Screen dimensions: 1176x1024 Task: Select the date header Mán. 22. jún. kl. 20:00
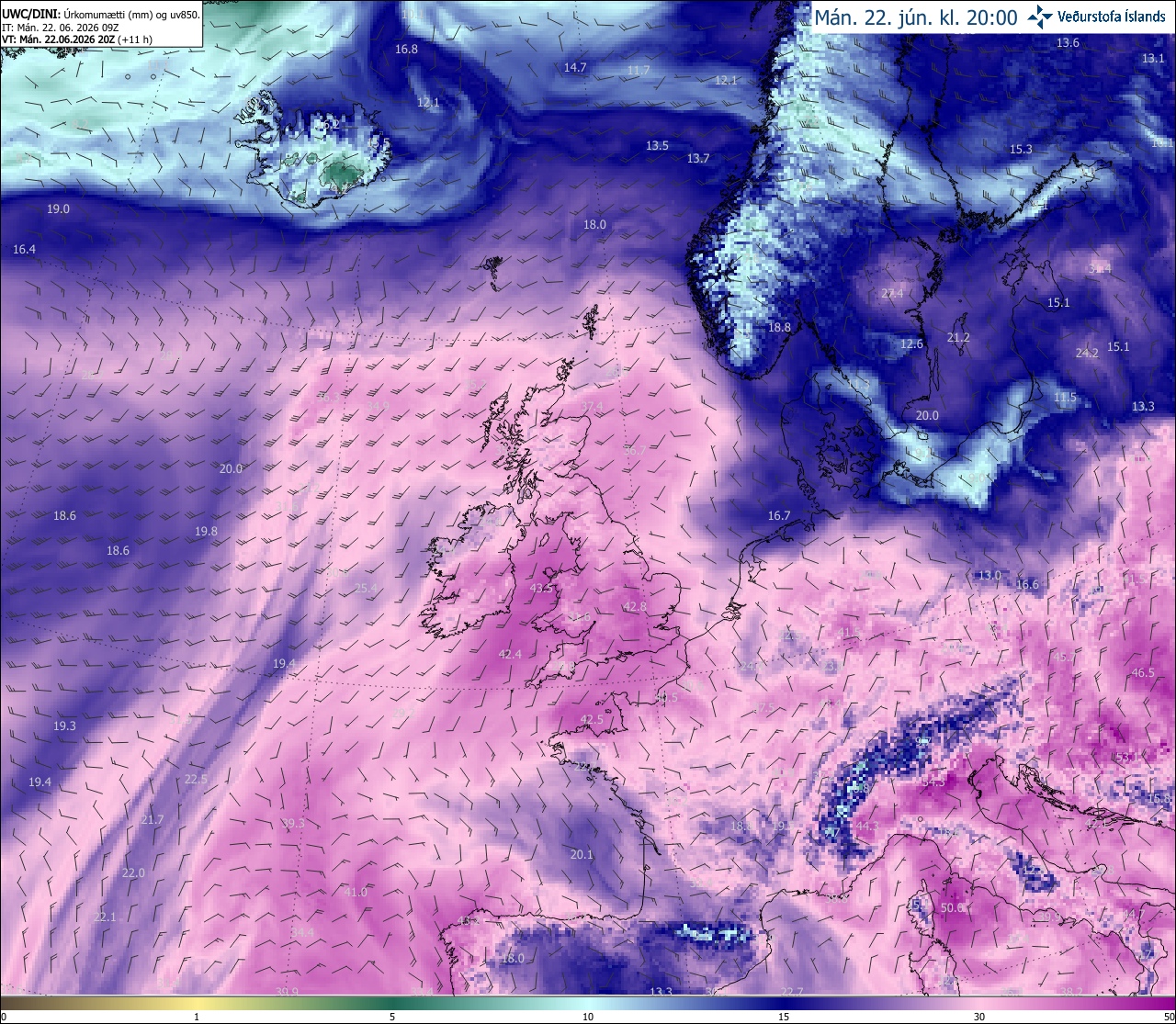915,17
